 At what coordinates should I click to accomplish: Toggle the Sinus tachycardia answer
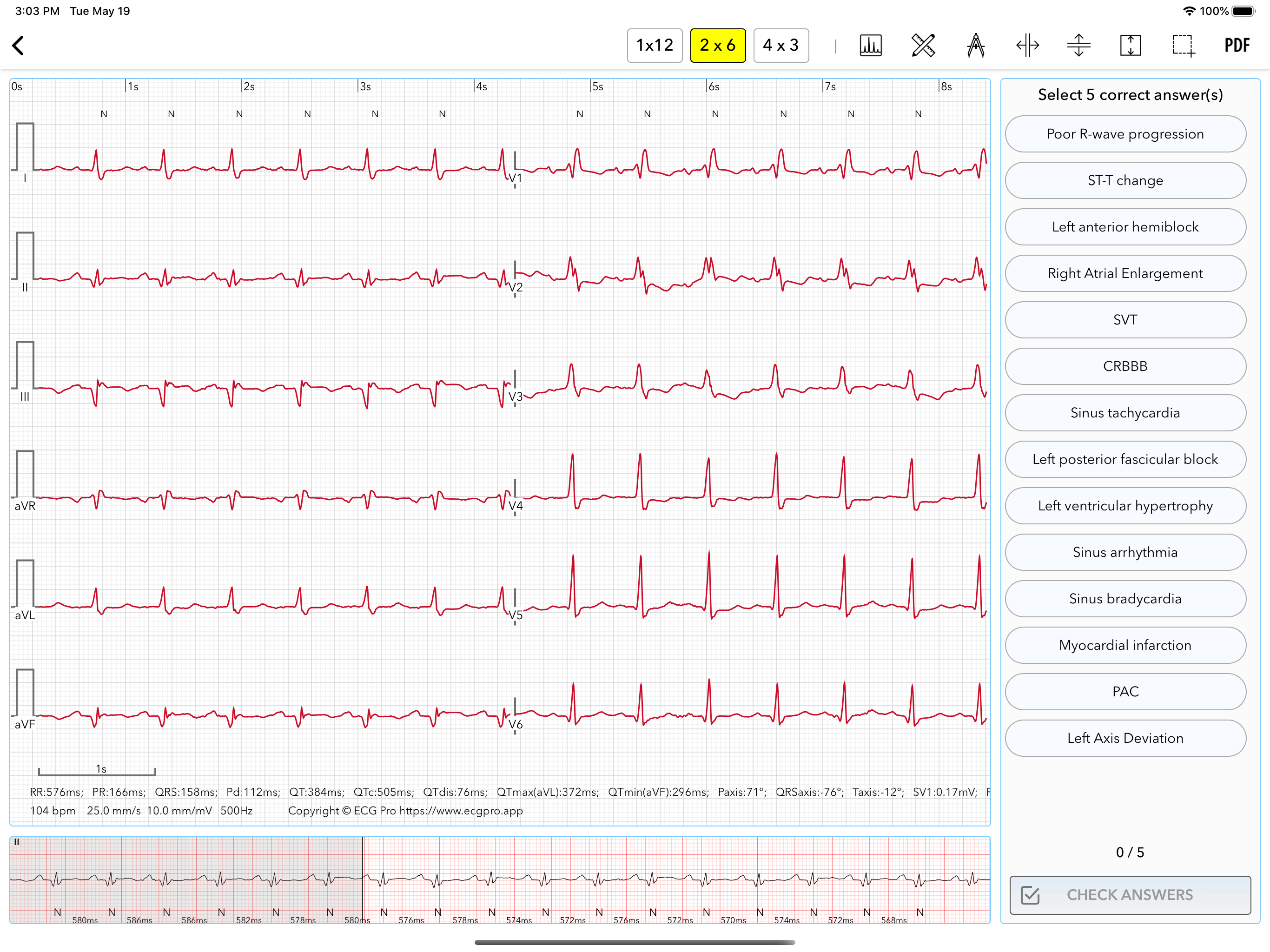click(x=1125, y=413)
